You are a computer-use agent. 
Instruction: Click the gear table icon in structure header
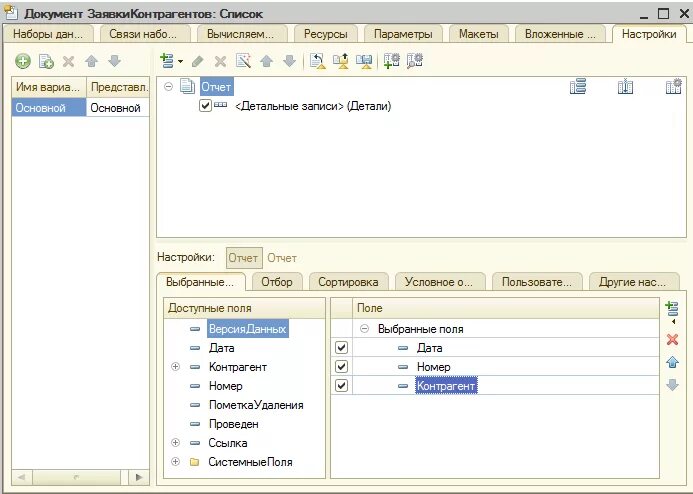tap(674, 86)
